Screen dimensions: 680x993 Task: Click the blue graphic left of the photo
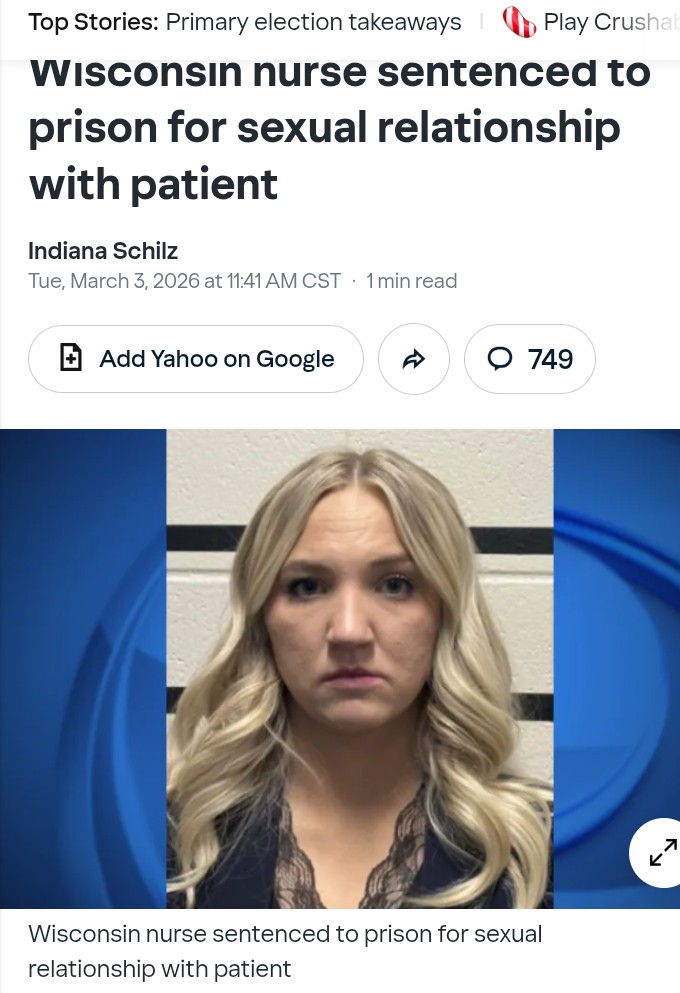coord(83,669)
